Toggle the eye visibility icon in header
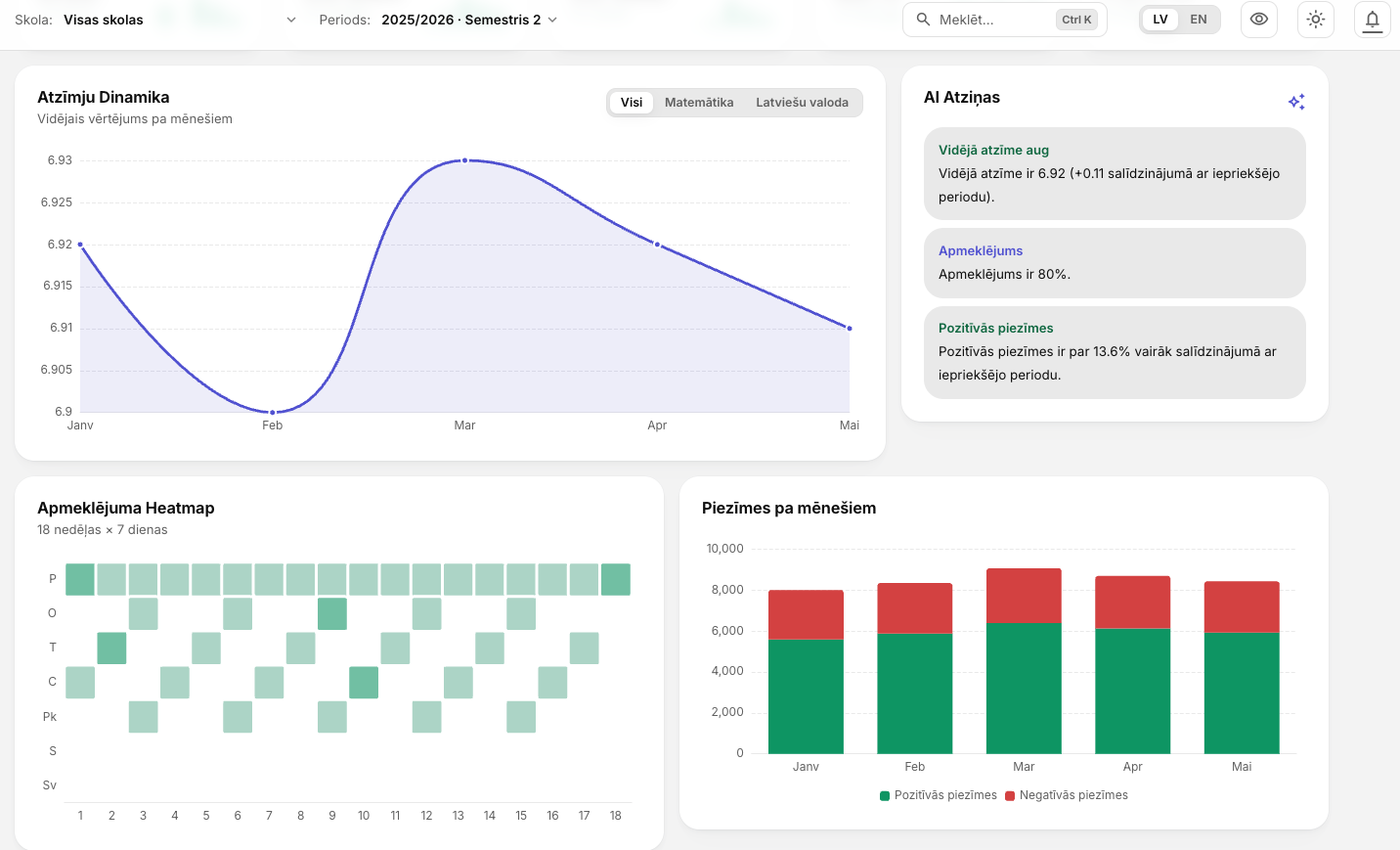The height and width of the screenshot is (850, 1400). [1259, 20]
